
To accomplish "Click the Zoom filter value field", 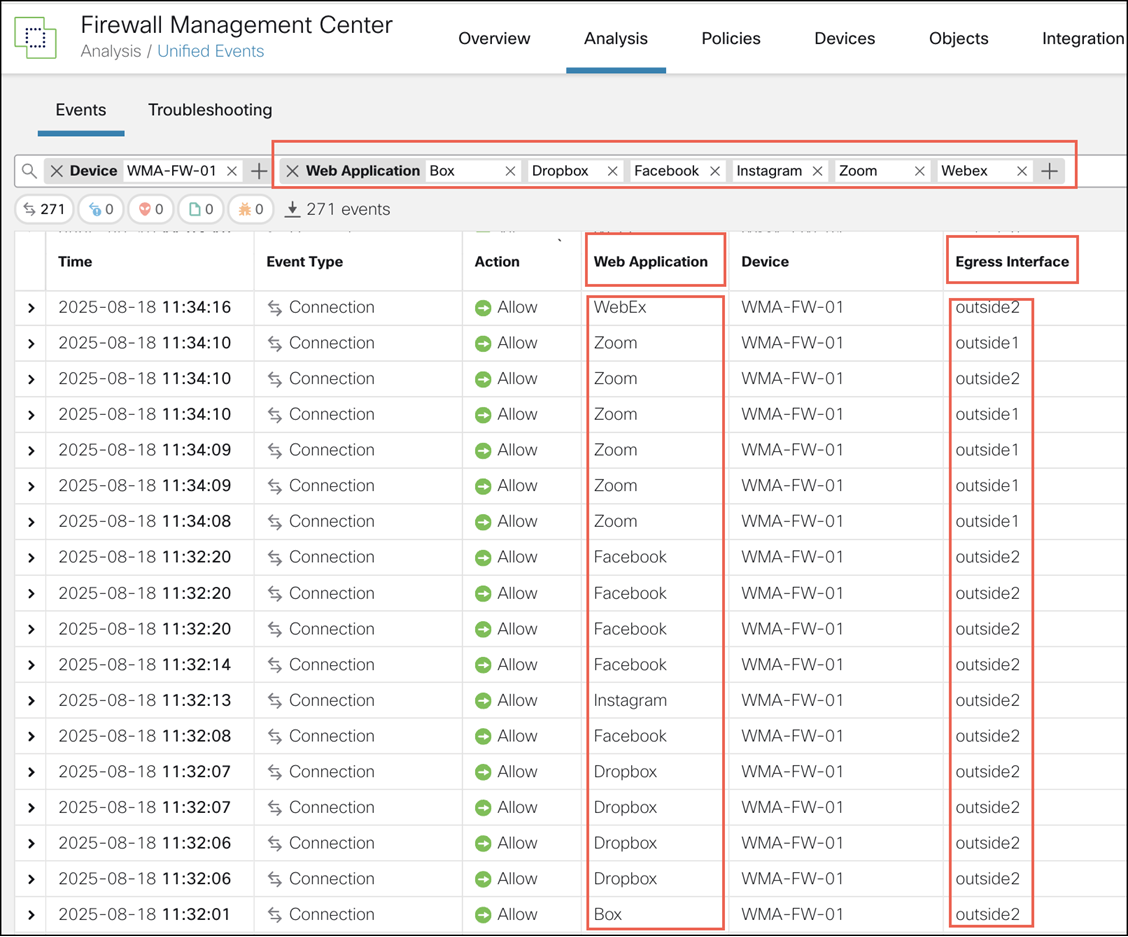I will [870, 171].
